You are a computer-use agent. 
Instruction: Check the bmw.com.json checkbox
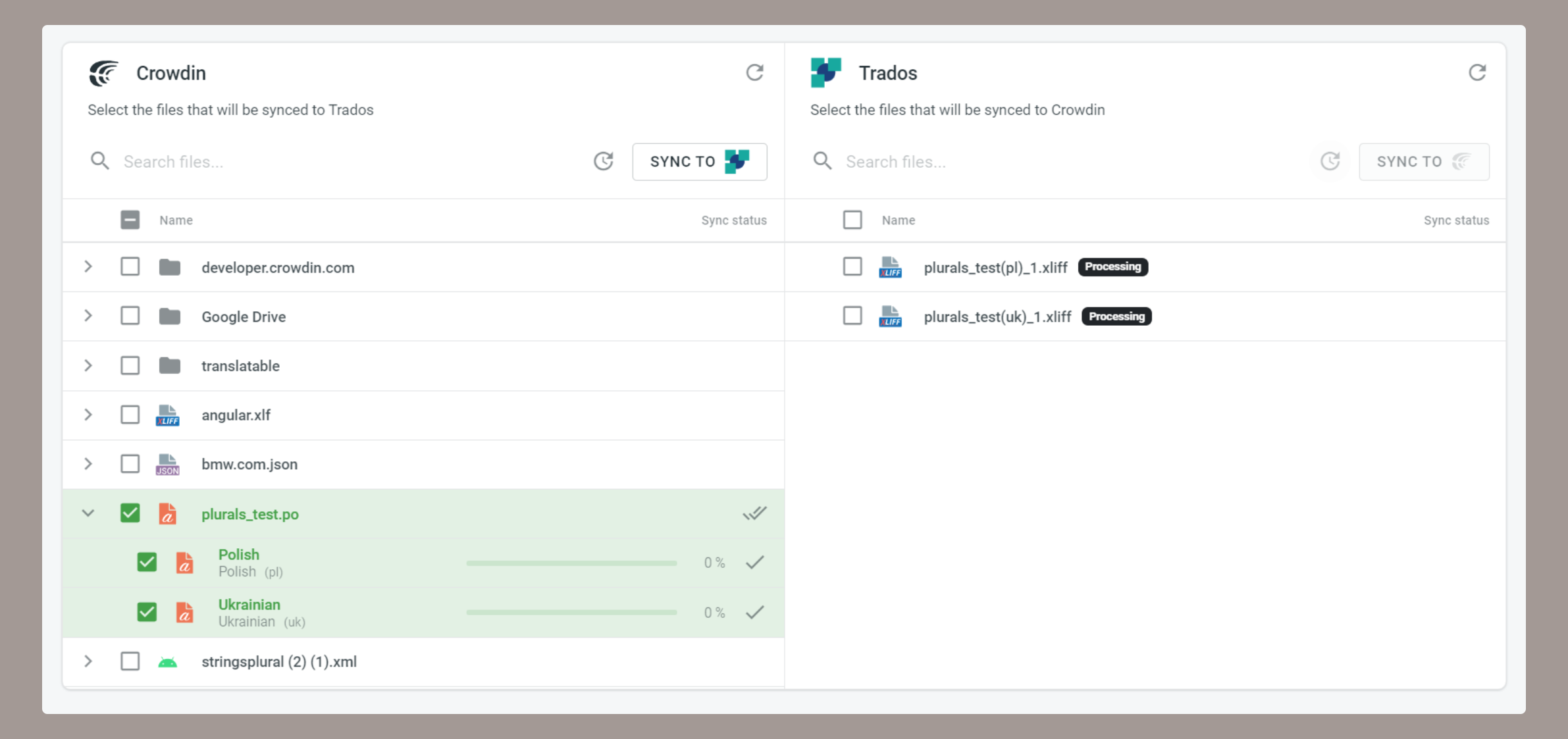tap(130, 464)
